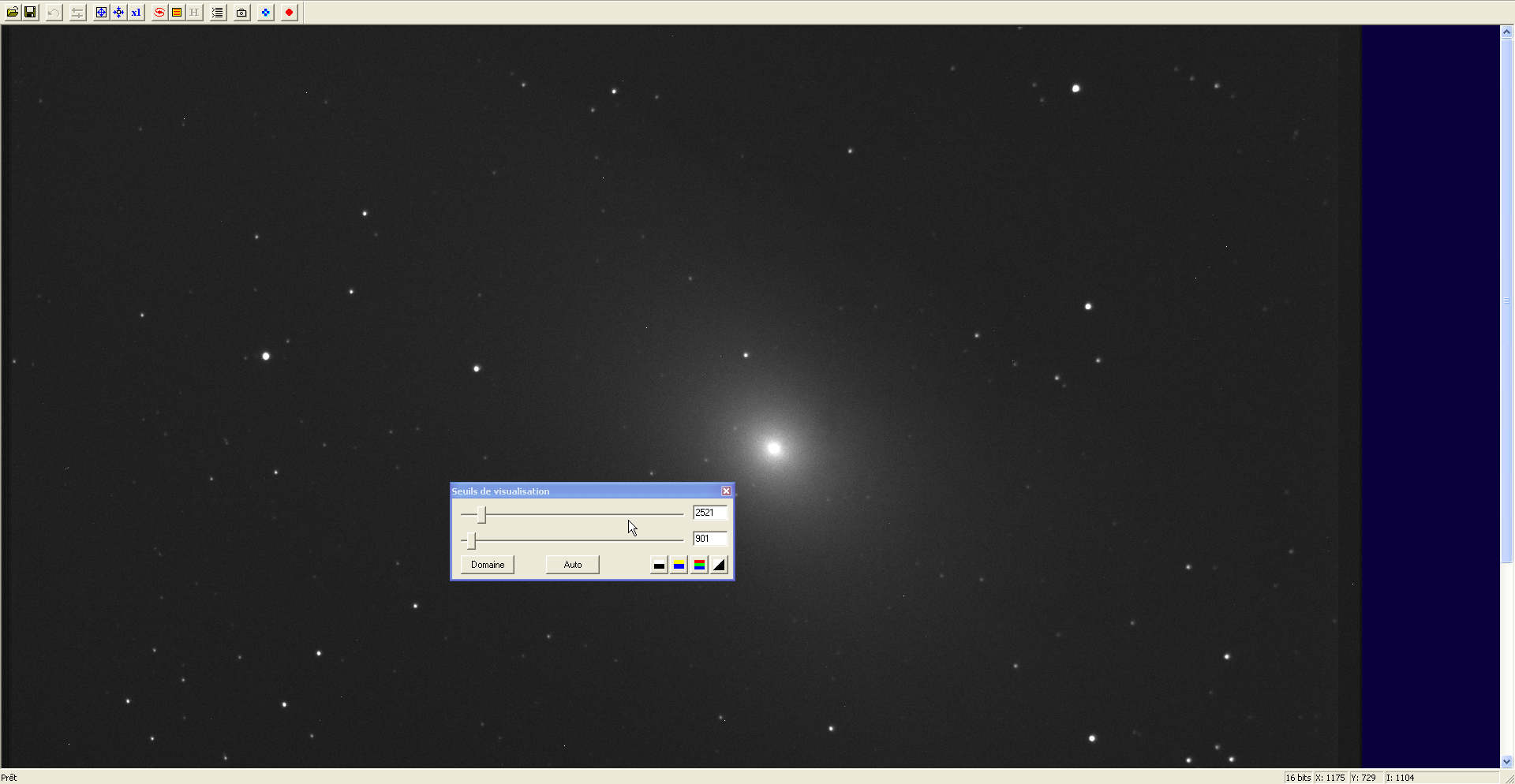Click the low threshold field showing 901
Screen dimensions: 1515x784
tap(709, 539)
